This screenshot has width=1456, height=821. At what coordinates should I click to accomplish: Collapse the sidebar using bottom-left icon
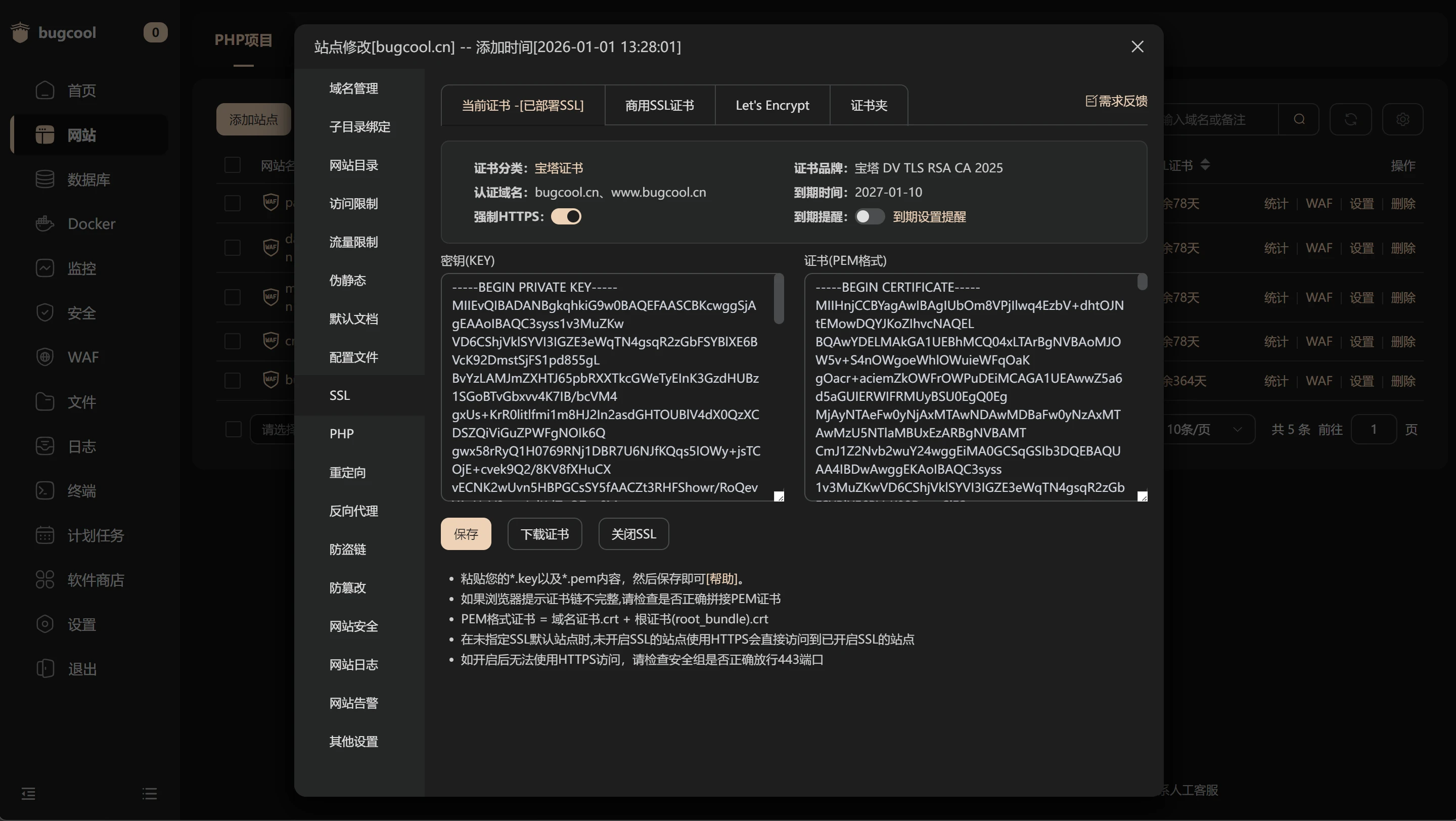(x=28, y=793)
